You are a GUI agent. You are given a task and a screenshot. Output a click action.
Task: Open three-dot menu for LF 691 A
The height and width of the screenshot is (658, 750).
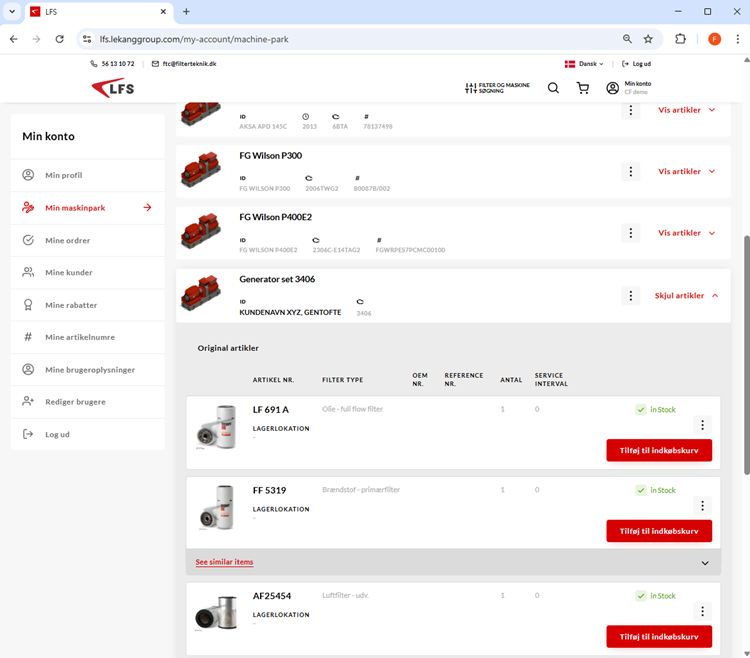702,425
